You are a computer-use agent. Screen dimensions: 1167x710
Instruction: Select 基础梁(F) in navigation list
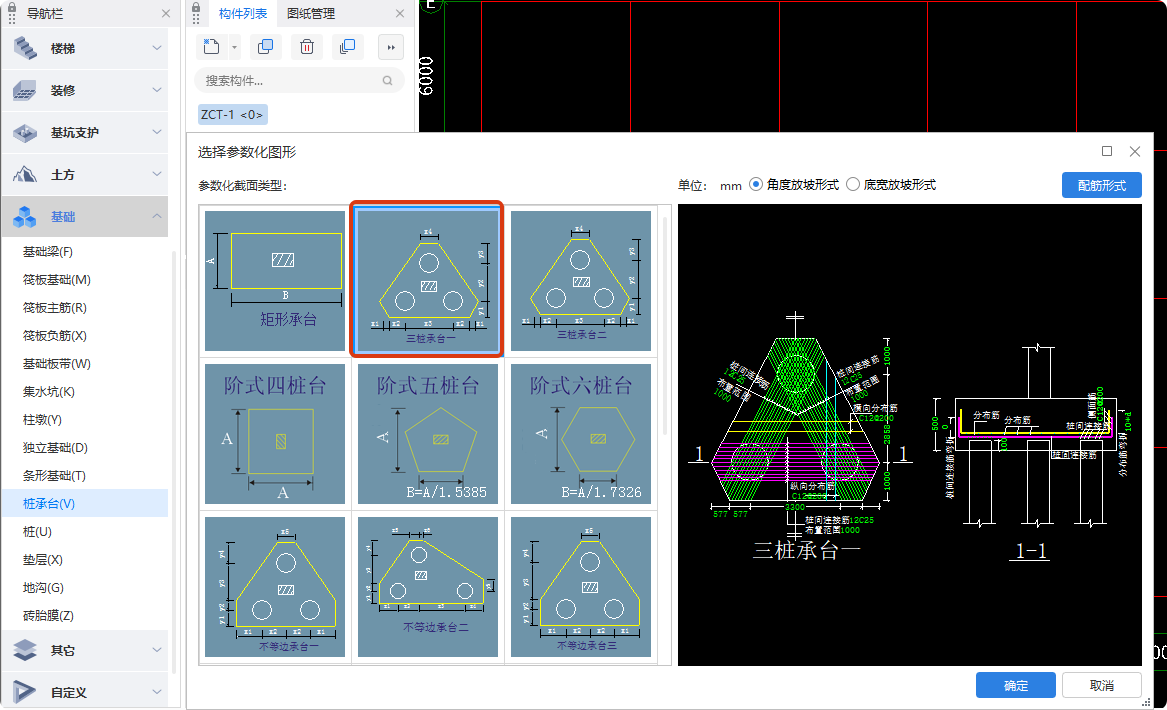click(85, 252)
